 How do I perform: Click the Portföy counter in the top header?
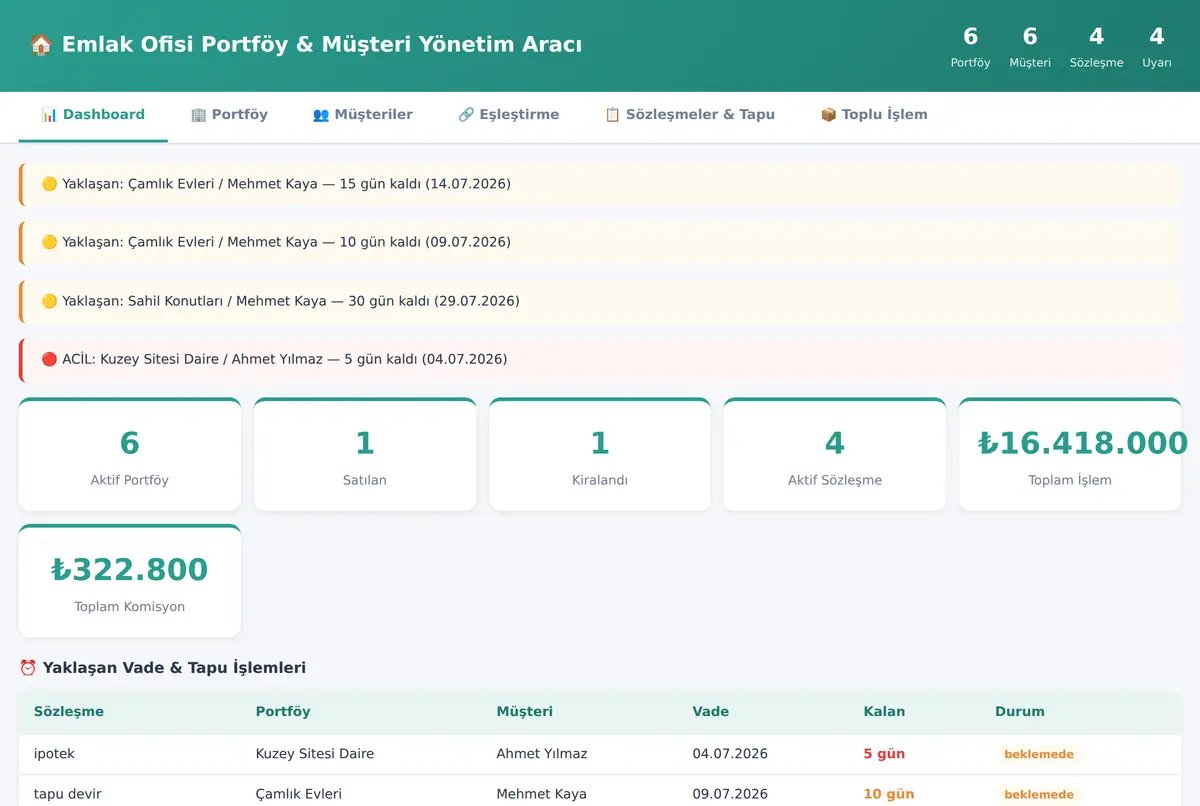coord(970,46)
